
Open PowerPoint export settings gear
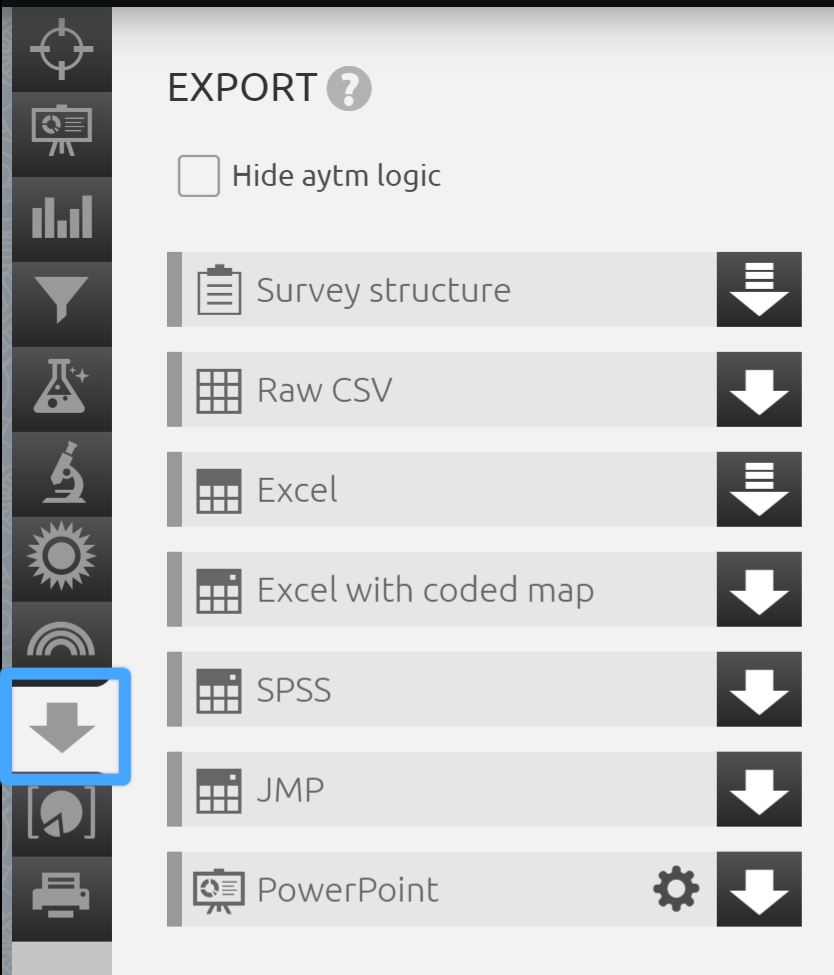click(x=676, y=890)
